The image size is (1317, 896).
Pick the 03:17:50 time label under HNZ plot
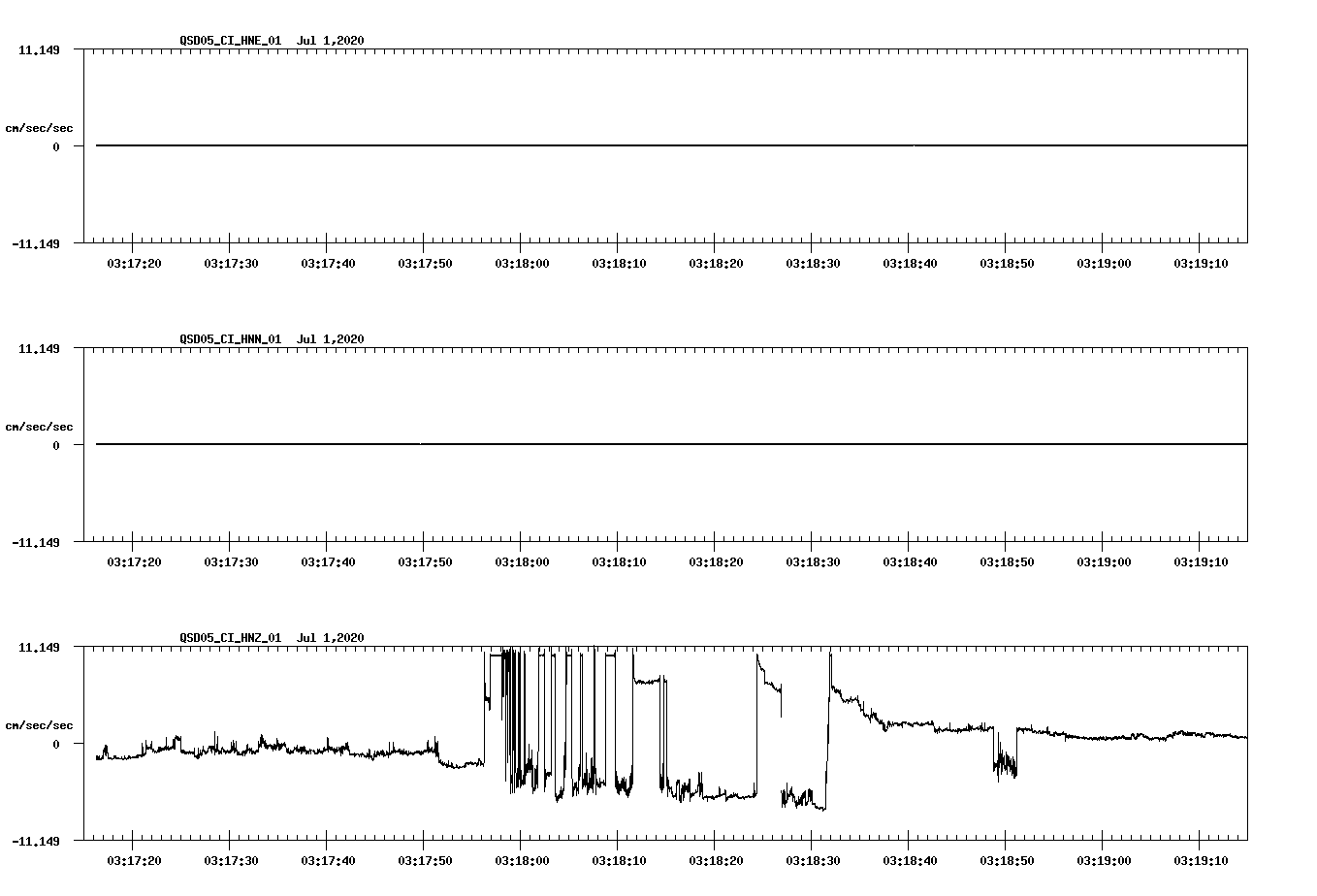425,861
